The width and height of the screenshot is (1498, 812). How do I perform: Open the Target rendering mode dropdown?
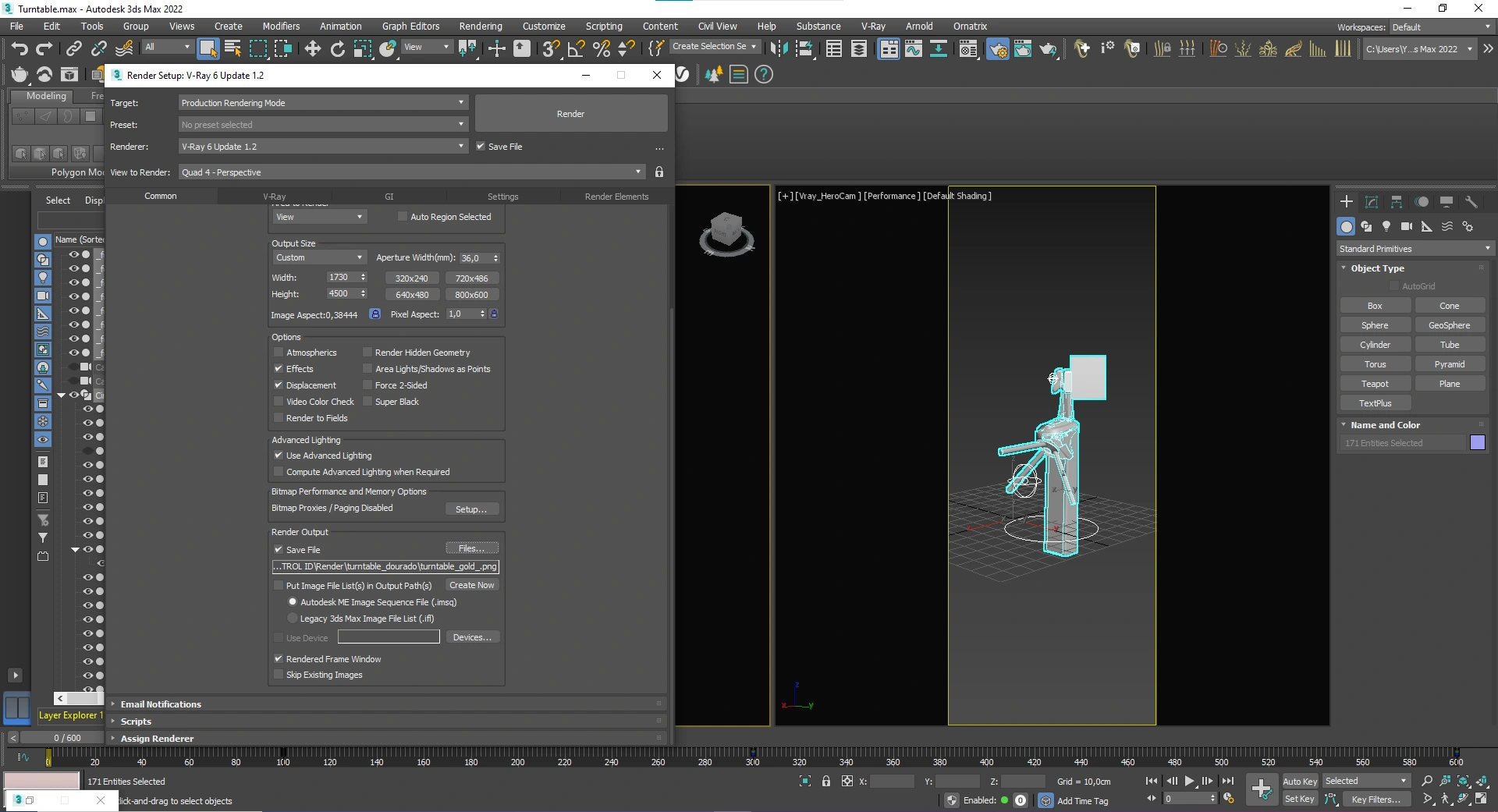tap(323, 103)
